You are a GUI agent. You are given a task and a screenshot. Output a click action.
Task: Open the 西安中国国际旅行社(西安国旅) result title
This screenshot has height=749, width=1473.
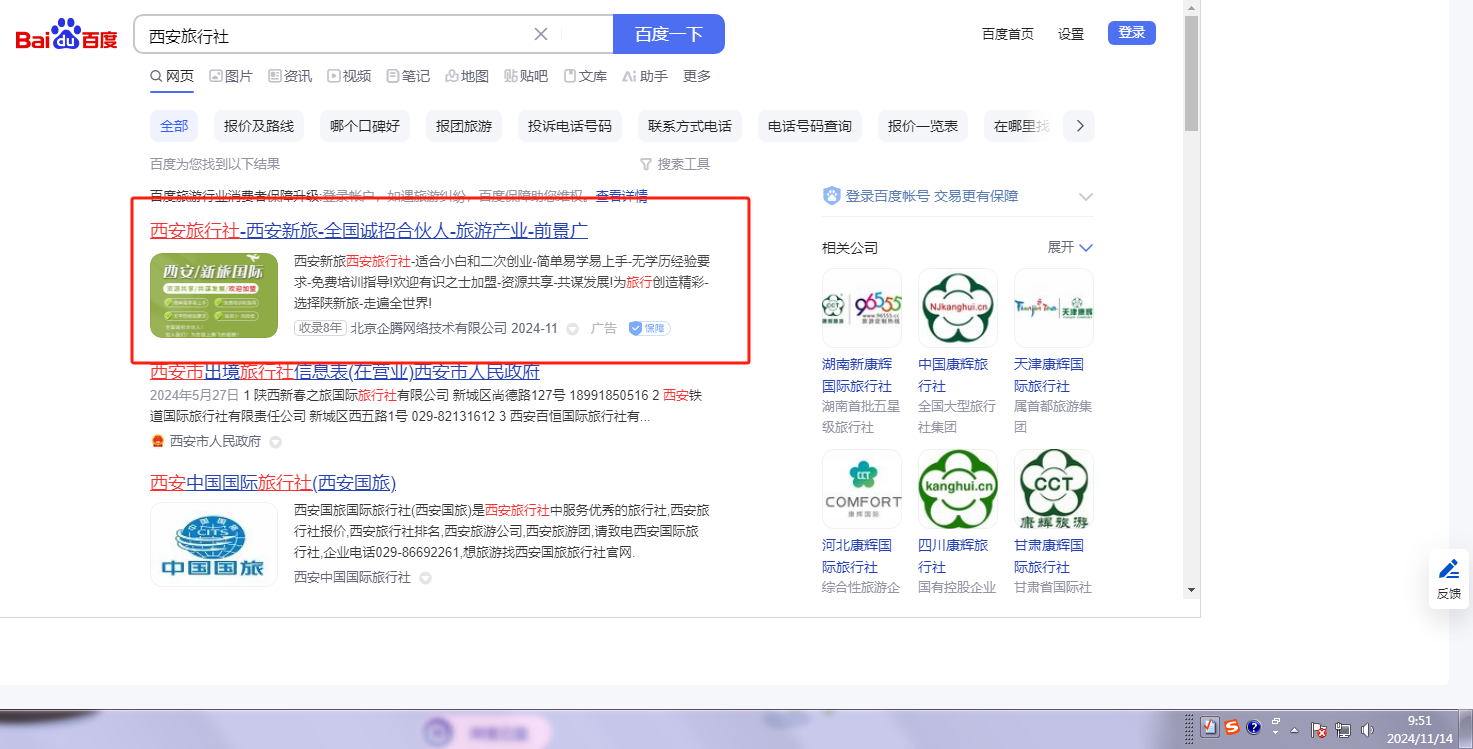click(273, 483)
